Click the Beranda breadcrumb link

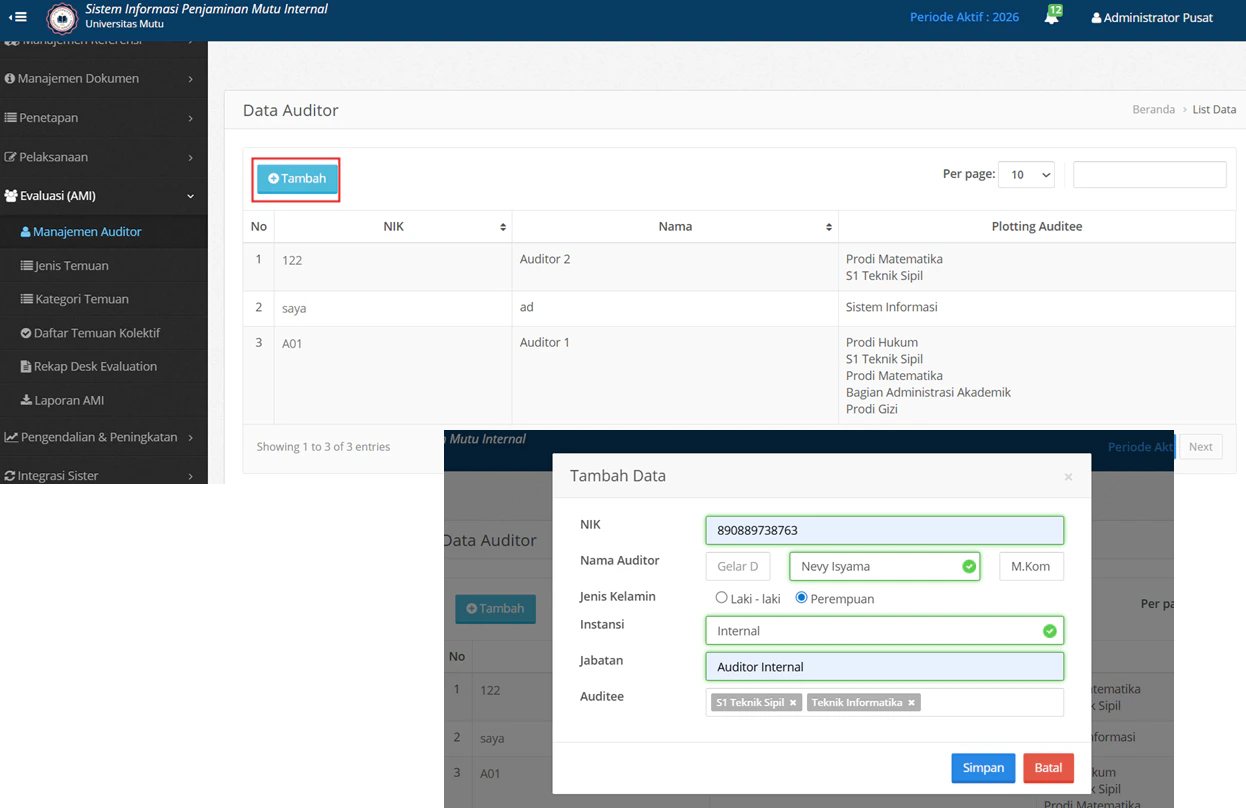click(x=1153, y=109)
